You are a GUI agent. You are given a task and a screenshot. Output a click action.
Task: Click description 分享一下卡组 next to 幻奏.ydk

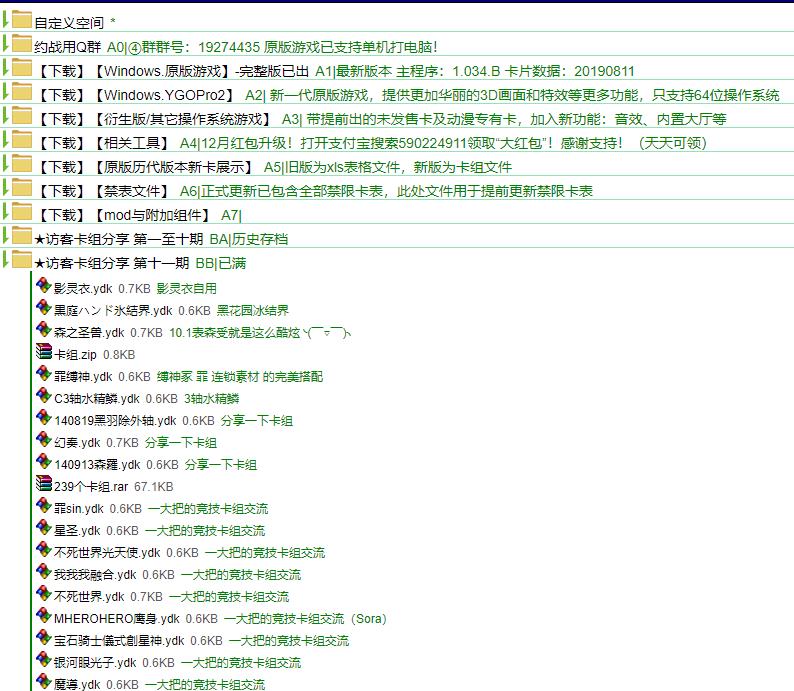tap(181, 443)
